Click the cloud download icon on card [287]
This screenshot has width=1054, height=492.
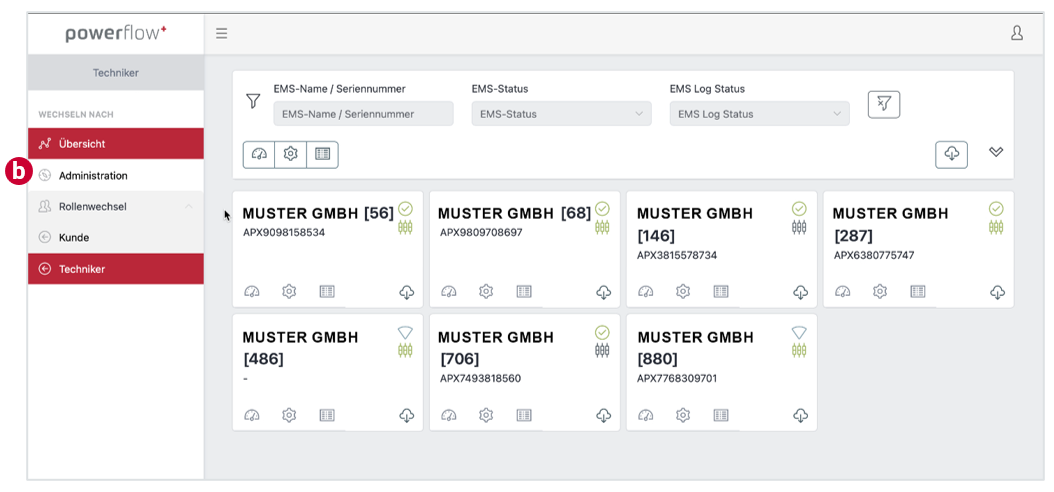(x=998, y=292)
